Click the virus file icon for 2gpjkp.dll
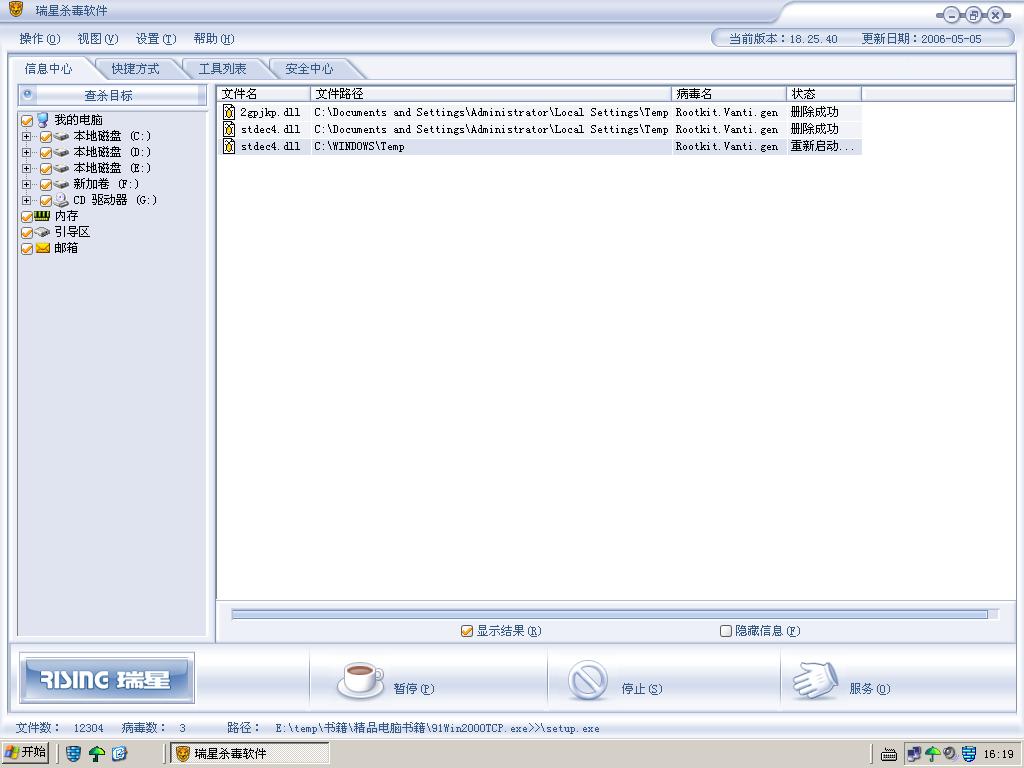Image resolution: width=1024 pixels, height=768 pixels. 229,112
